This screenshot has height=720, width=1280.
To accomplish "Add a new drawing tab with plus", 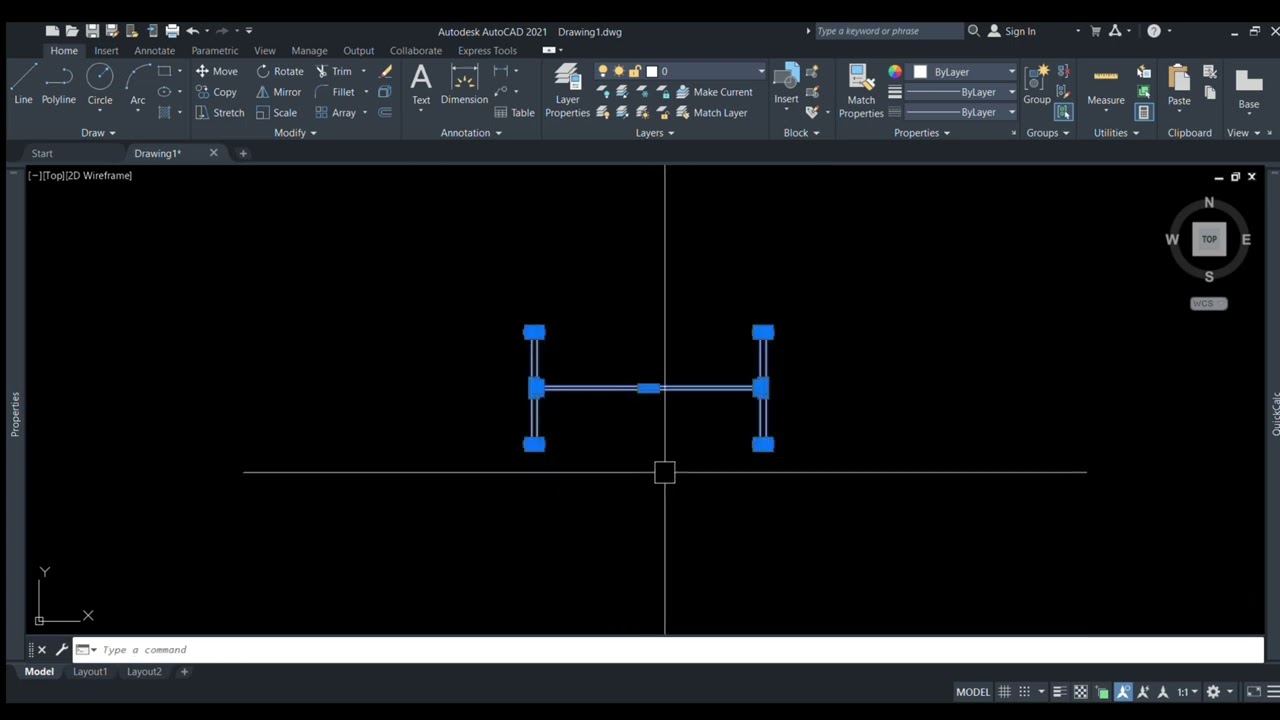I will [x=243, y=153].
